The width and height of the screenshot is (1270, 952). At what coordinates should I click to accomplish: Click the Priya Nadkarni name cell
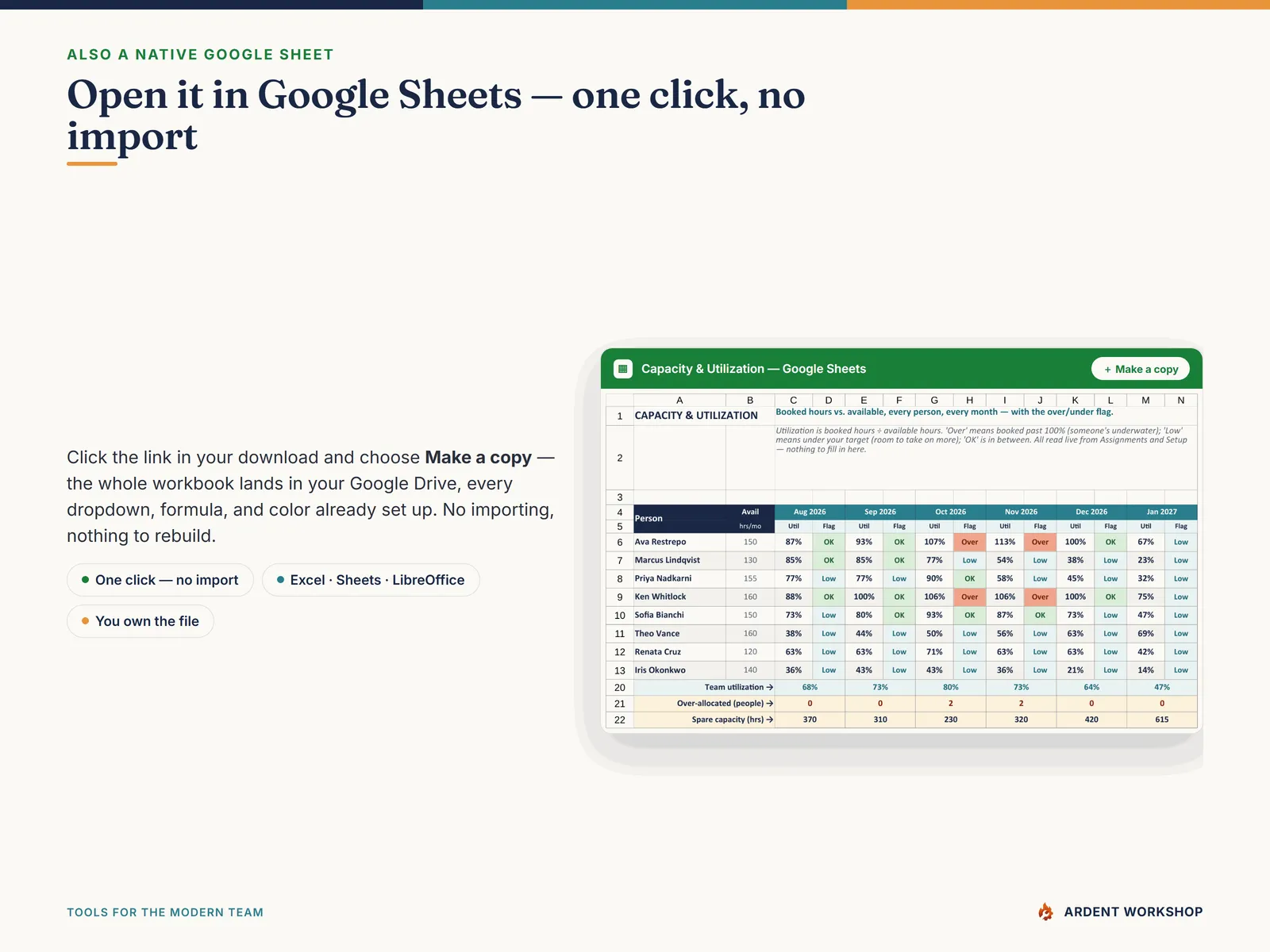pyautogui.click(x=679, y=578)
